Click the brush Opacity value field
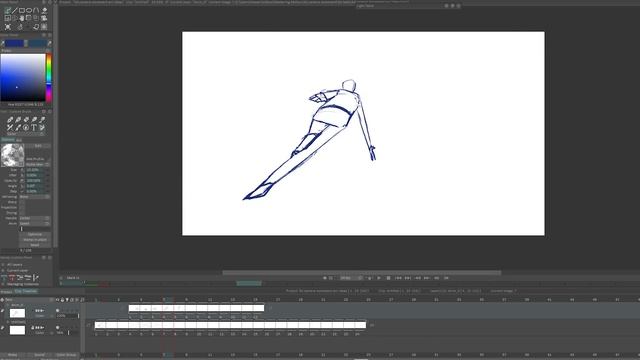 (x=34, y=181)
